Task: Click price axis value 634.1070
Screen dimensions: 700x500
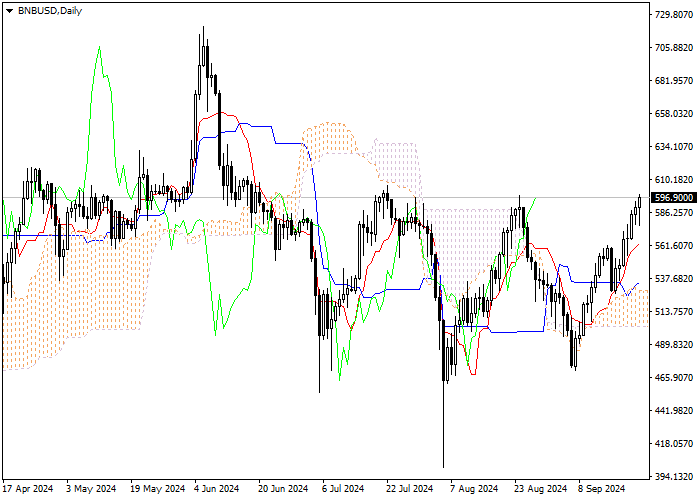Action: [674, 147]
